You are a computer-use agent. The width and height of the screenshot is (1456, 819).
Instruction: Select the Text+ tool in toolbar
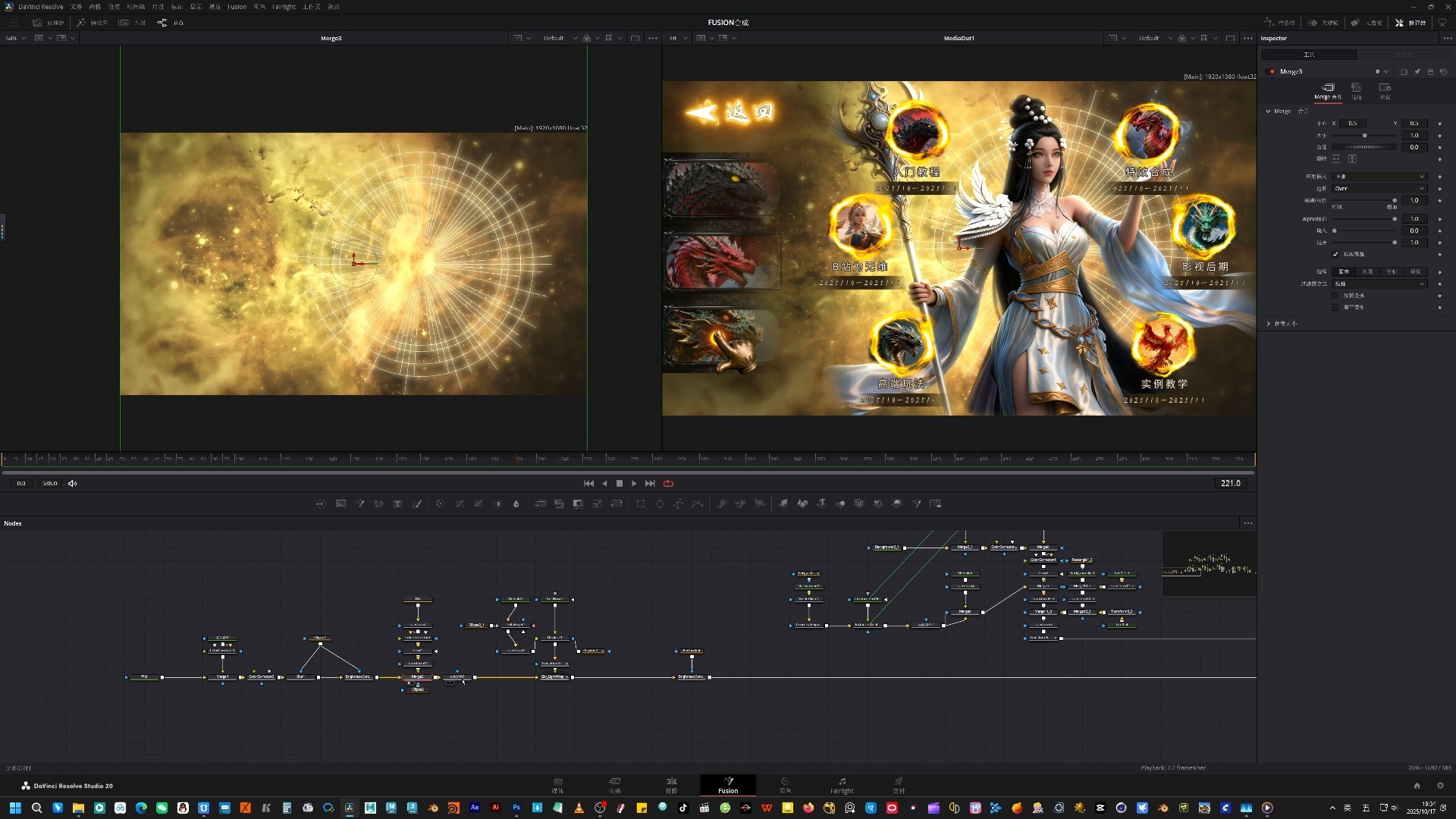point(397,504)
